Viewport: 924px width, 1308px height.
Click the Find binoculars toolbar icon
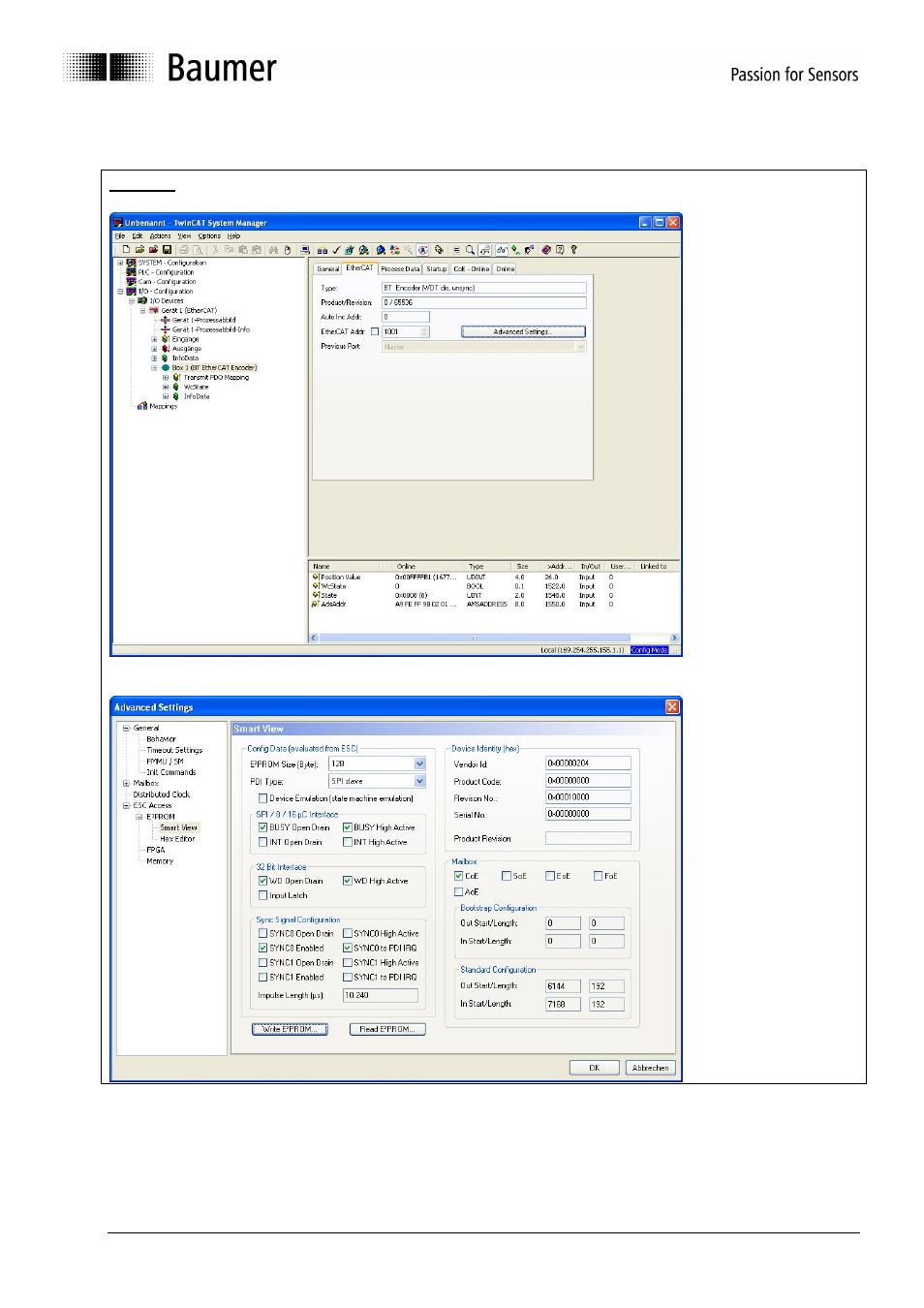[x=274, y=249]
